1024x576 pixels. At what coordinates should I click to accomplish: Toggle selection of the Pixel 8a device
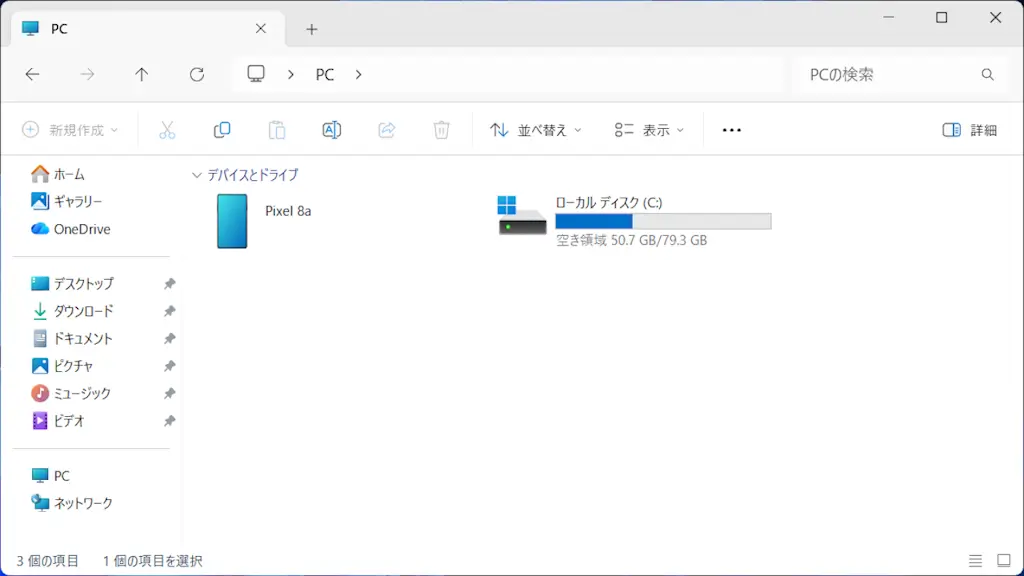pyautogui.click(x=232, y=221)
